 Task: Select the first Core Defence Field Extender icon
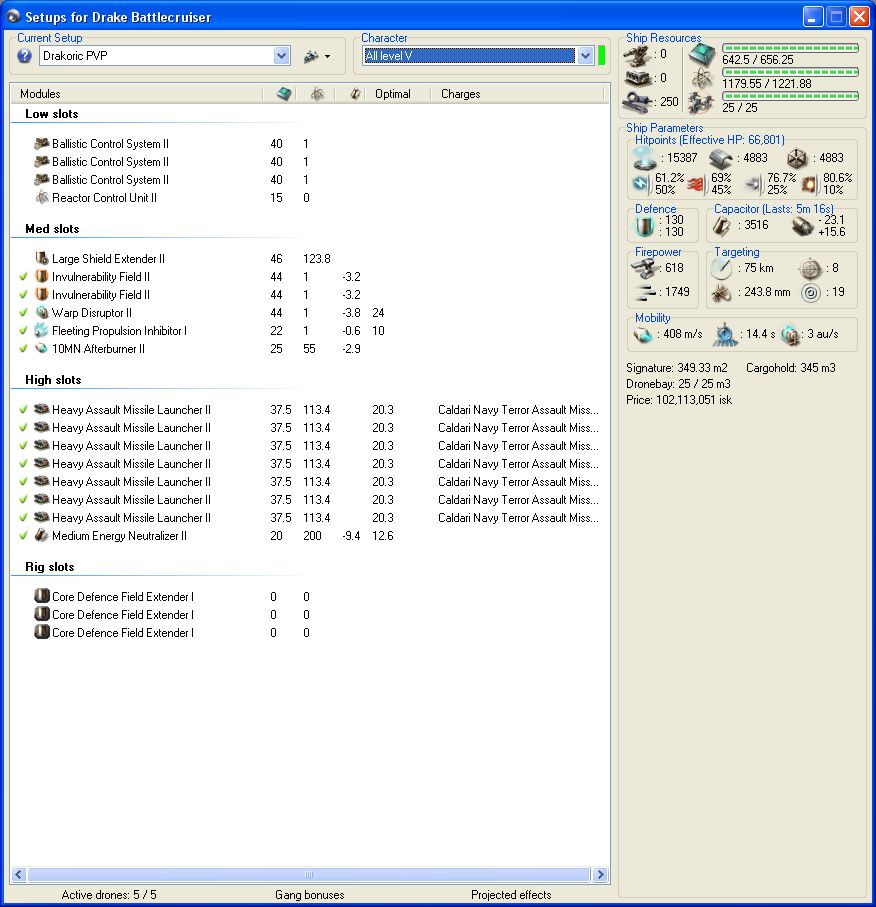click(41, 596)
